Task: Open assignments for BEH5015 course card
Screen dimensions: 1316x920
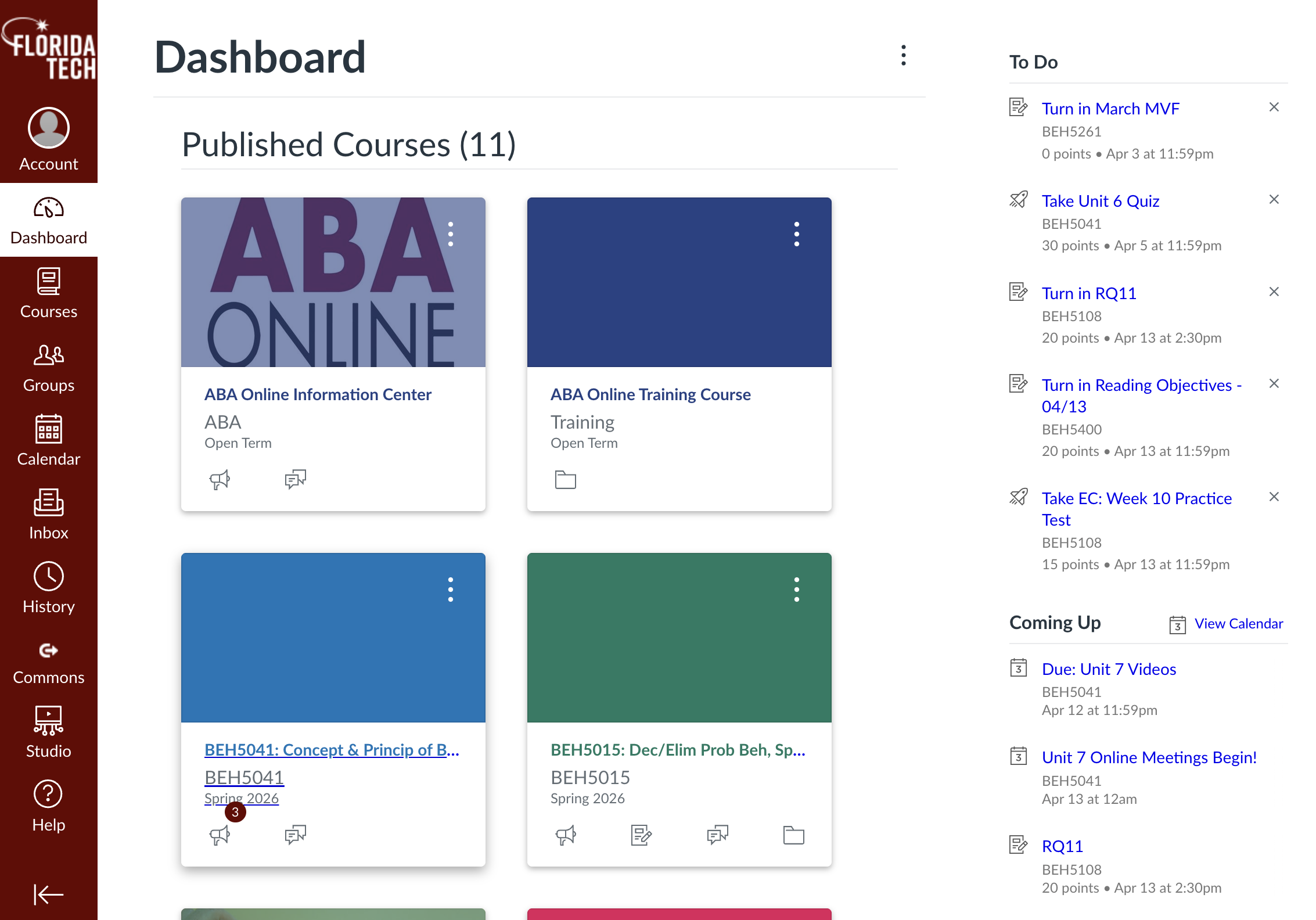Action: point(642,835)
